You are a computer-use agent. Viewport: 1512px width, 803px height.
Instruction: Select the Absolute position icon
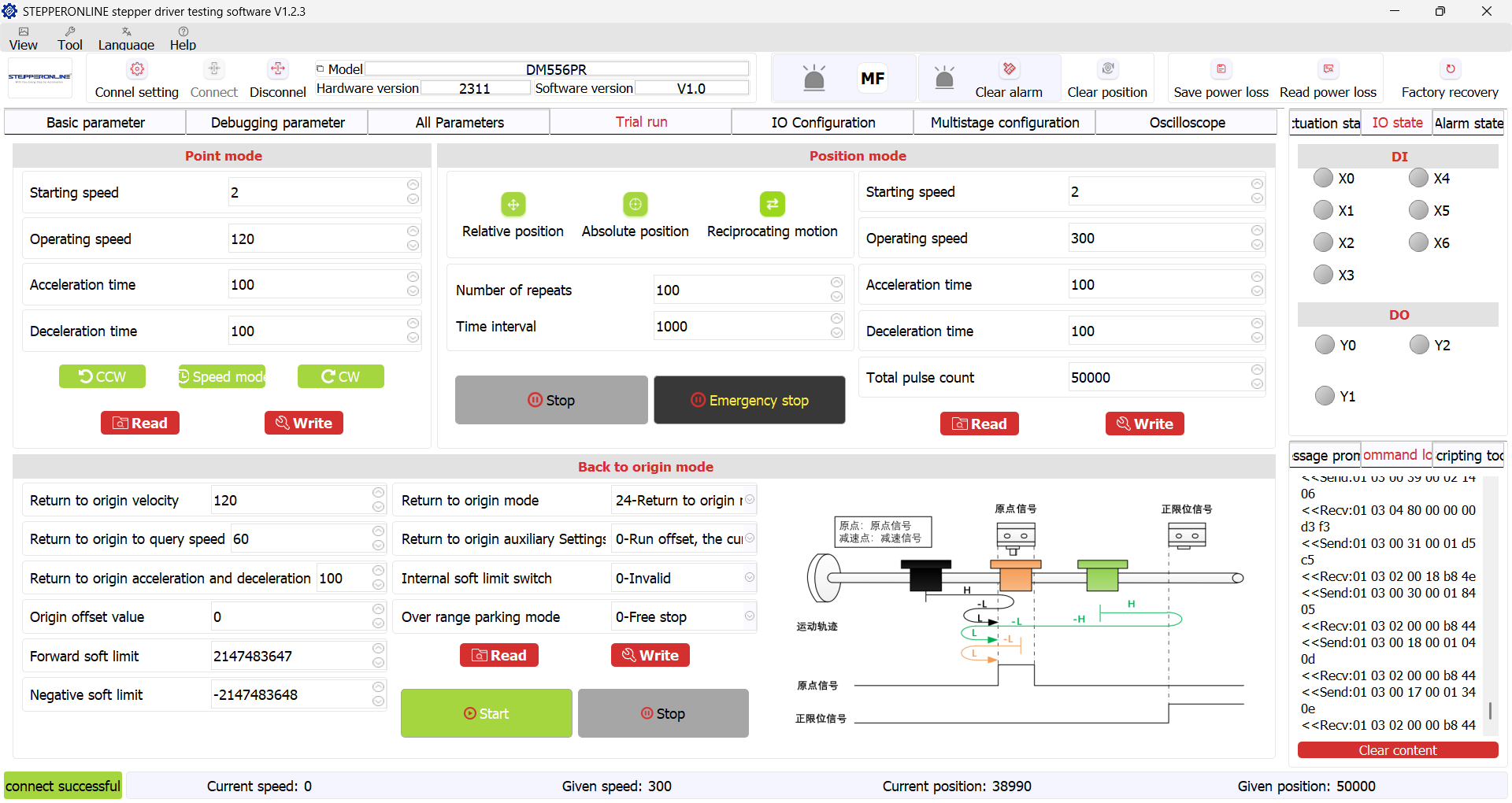(635, 205)
